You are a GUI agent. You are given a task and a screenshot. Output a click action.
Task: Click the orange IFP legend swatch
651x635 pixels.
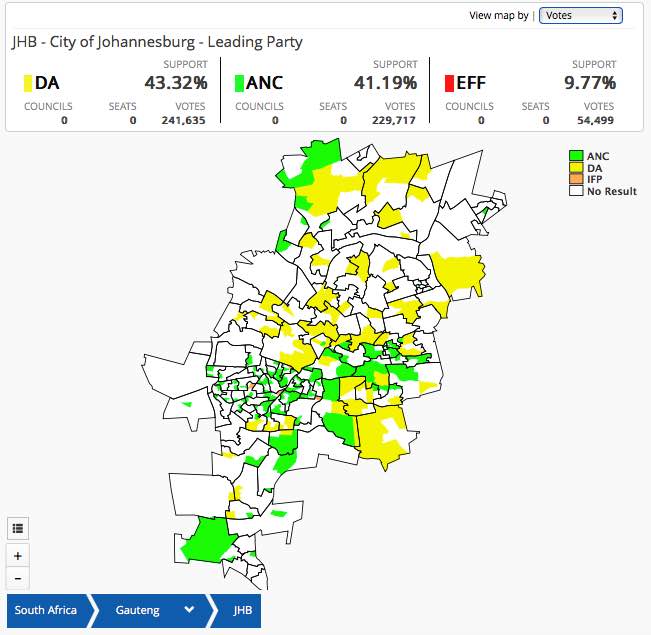tap(576, 179)
